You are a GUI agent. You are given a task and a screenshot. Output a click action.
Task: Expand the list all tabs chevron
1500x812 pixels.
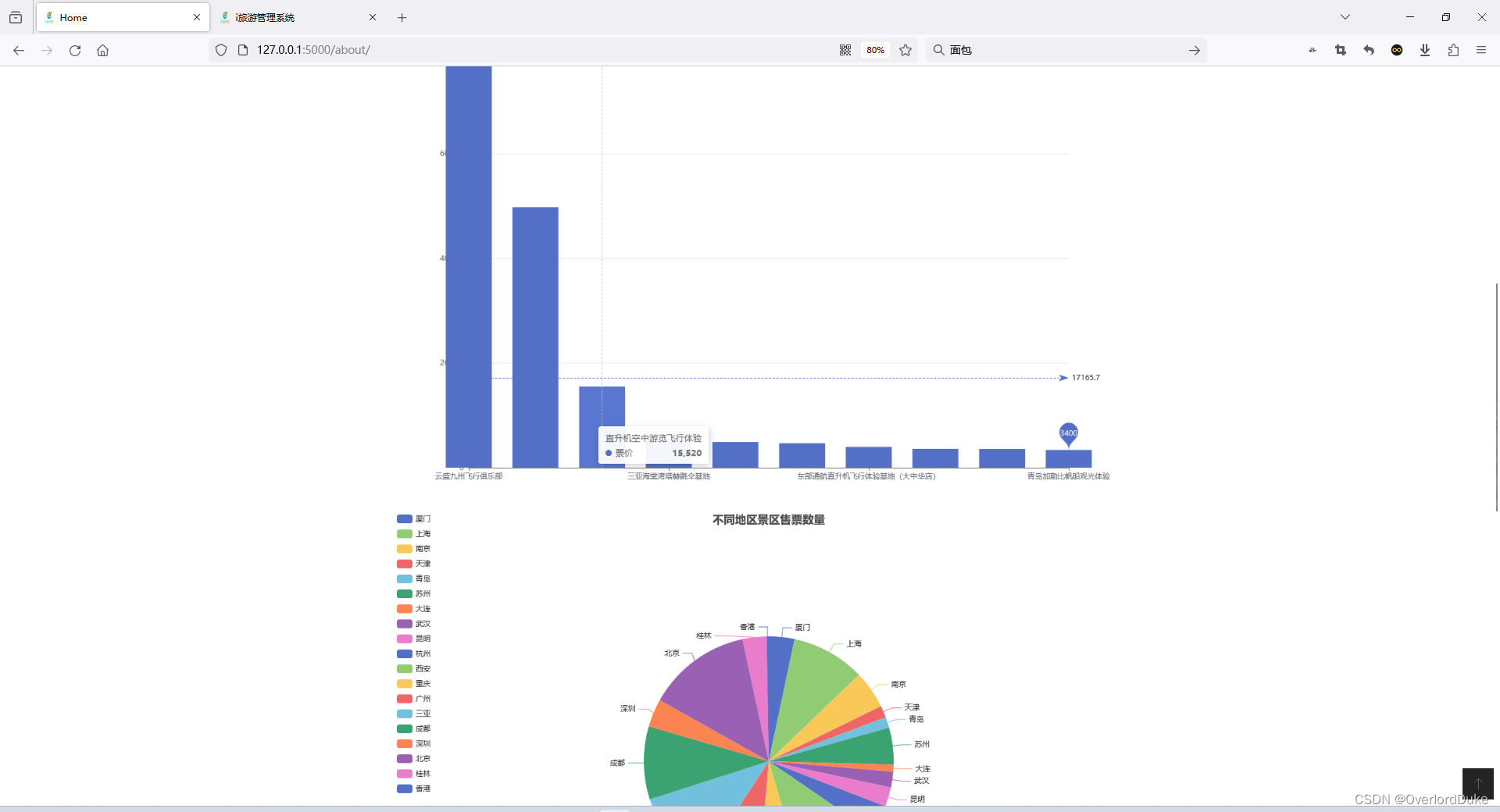pos(1345,17)
